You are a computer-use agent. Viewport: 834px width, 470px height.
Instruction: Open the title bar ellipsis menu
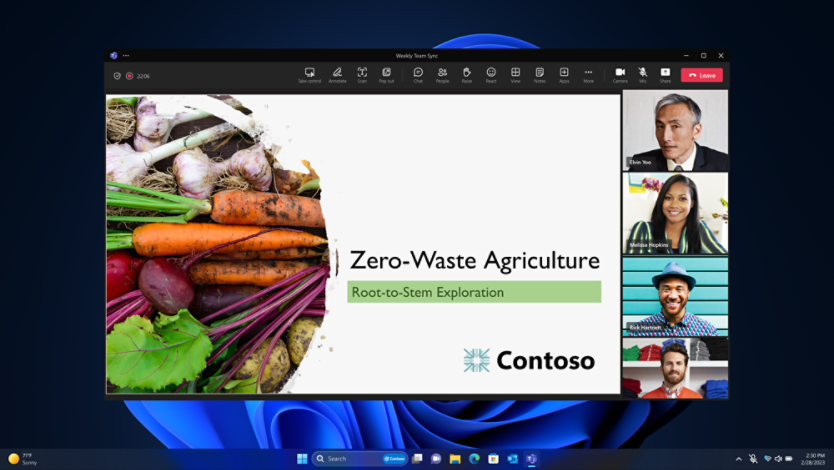[x=126, y=55]
